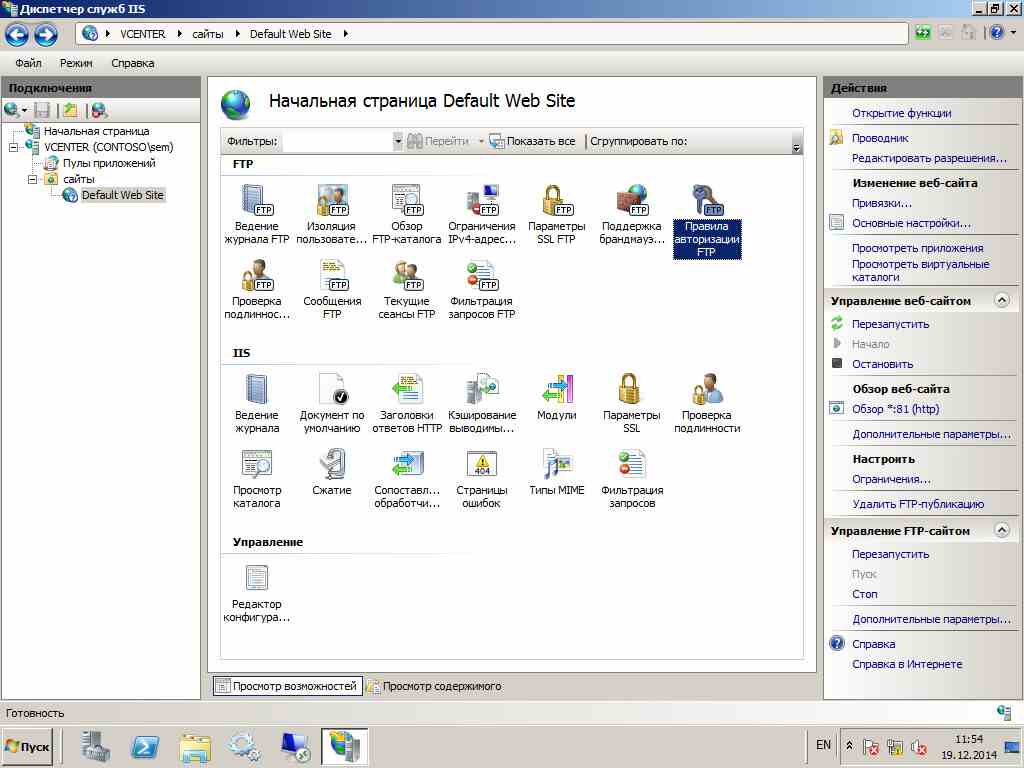Collapse the VCENTER server tree node

click(x=14, y=148)
